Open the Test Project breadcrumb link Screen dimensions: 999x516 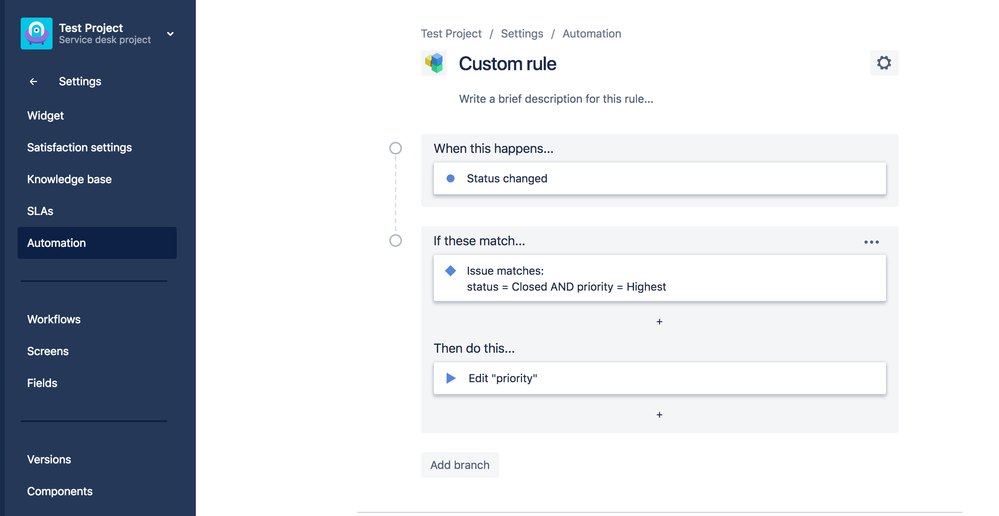[x=451, y=34]
